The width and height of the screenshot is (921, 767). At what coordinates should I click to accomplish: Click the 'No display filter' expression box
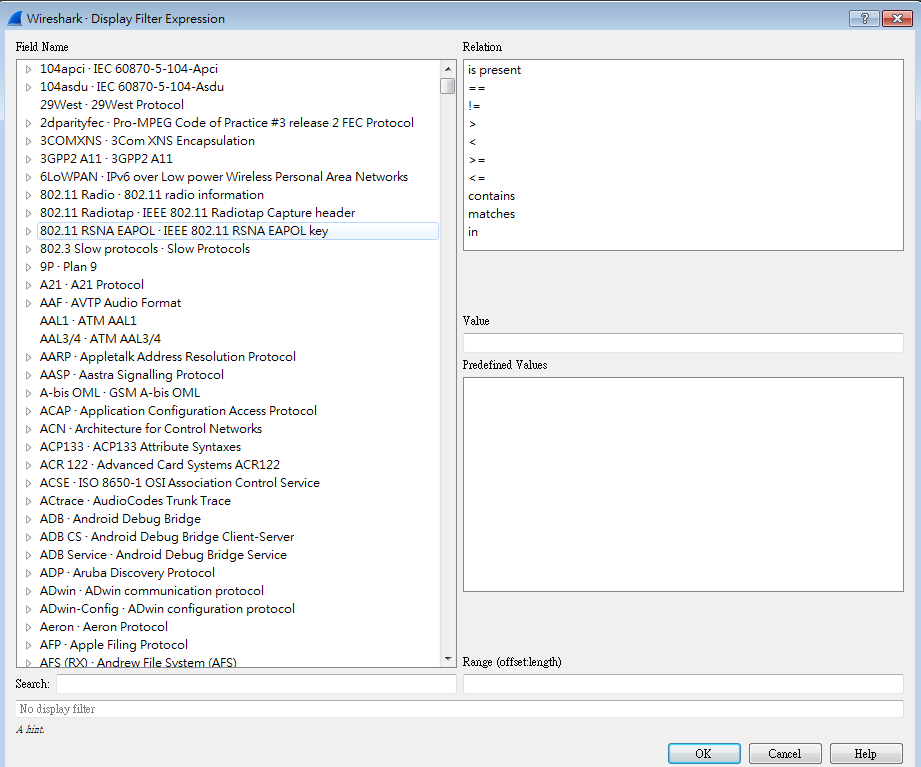click(459, 709)
